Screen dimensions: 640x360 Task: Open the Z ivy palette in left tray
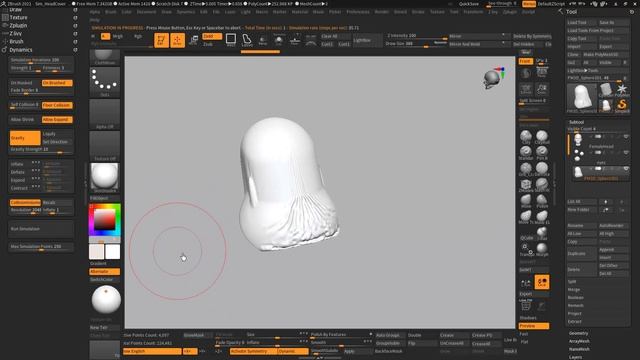coord(16,33)
